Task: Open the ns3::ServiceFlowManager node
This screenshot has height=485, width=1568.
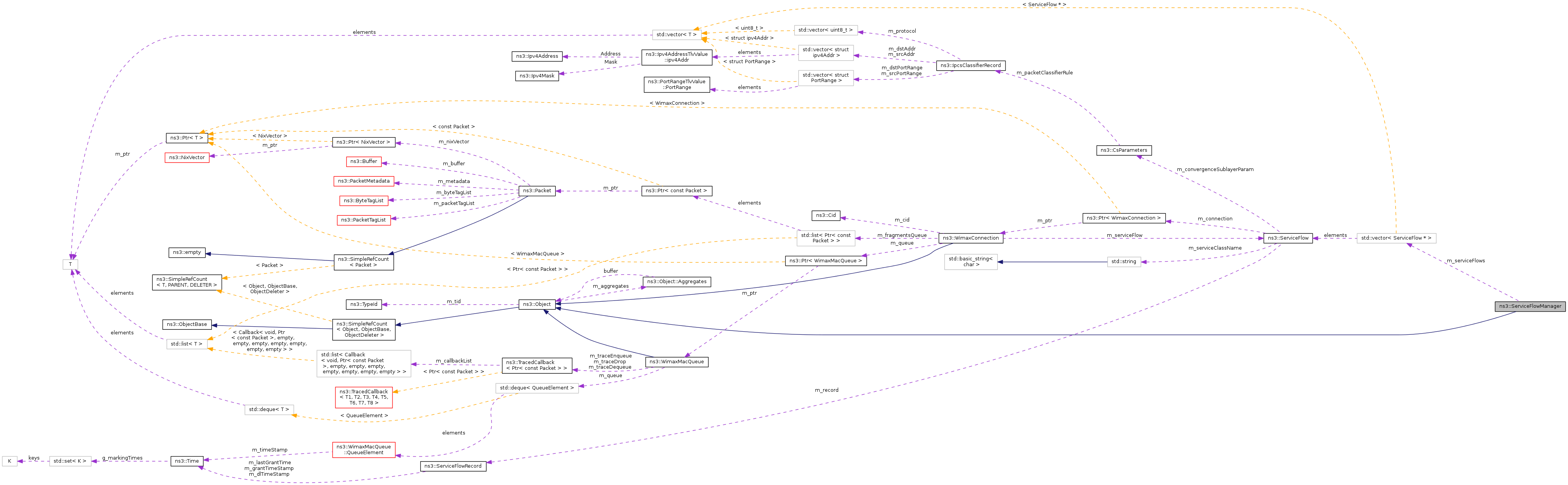Action: click(x=1530, y=306)
